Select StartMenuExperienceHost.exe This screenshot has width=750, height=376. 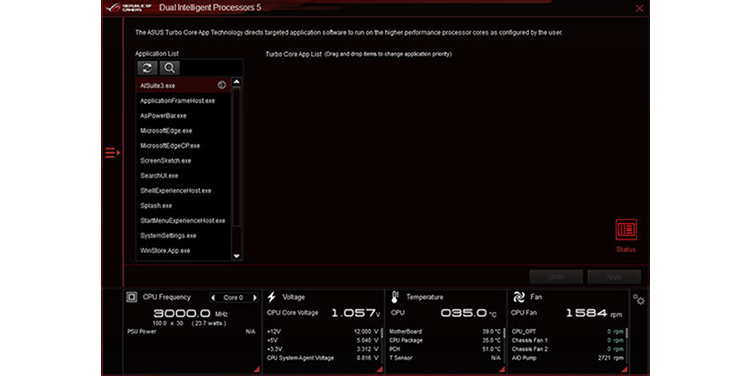(184, 221)
